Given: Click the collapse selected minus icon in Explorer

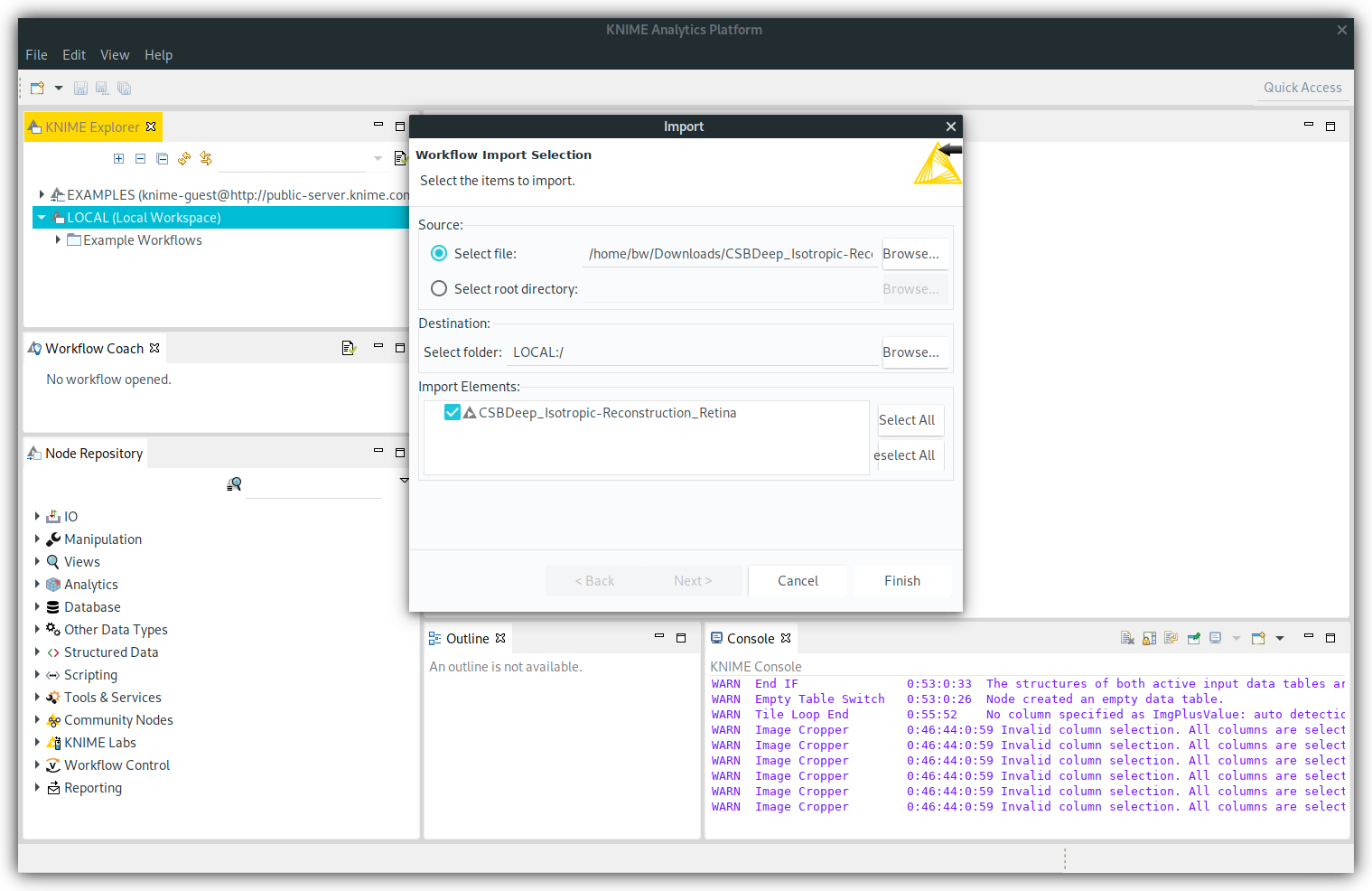Looking at the screenshot, I should (x=140, y=159).
